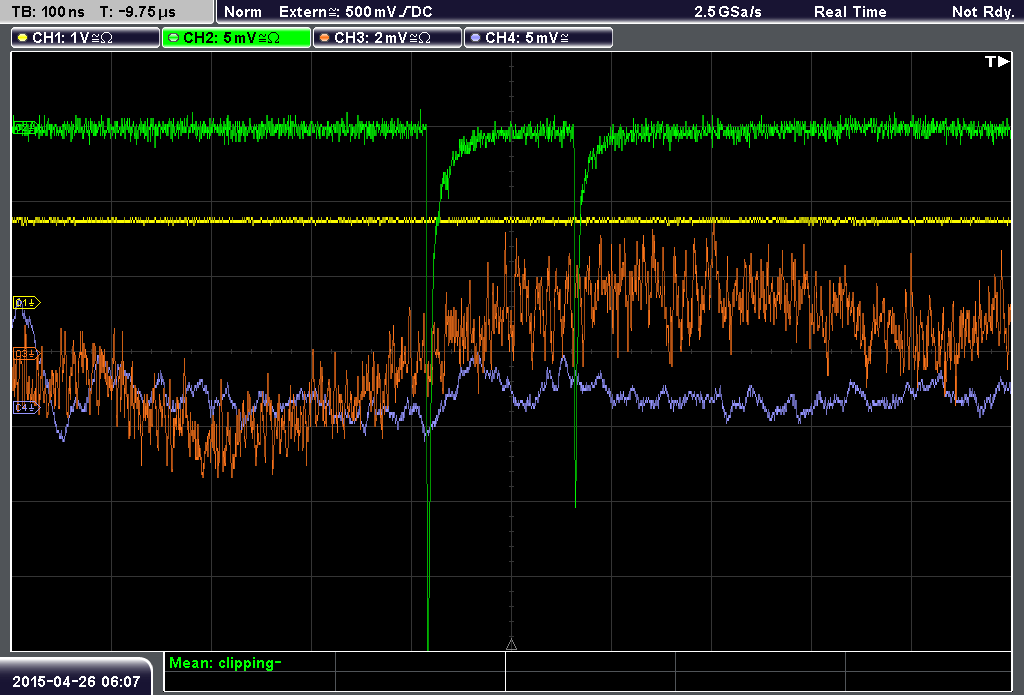The width and height of the screenshot is (1024, 695).
Task: Click the T trigger arrow marker
Action: click(997, 61)
